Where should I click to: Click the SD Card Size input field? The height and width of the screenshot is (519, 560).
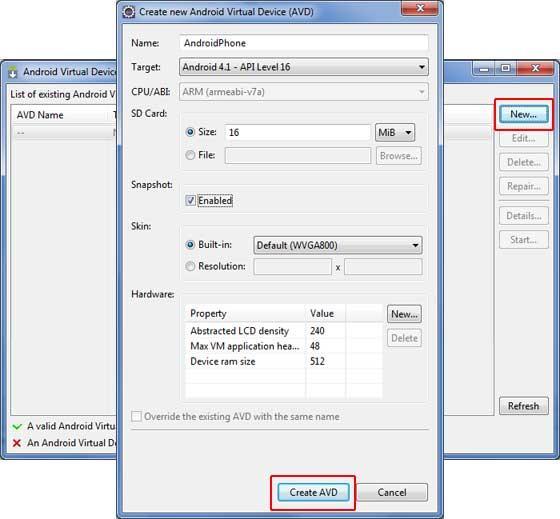coord(298,133)
